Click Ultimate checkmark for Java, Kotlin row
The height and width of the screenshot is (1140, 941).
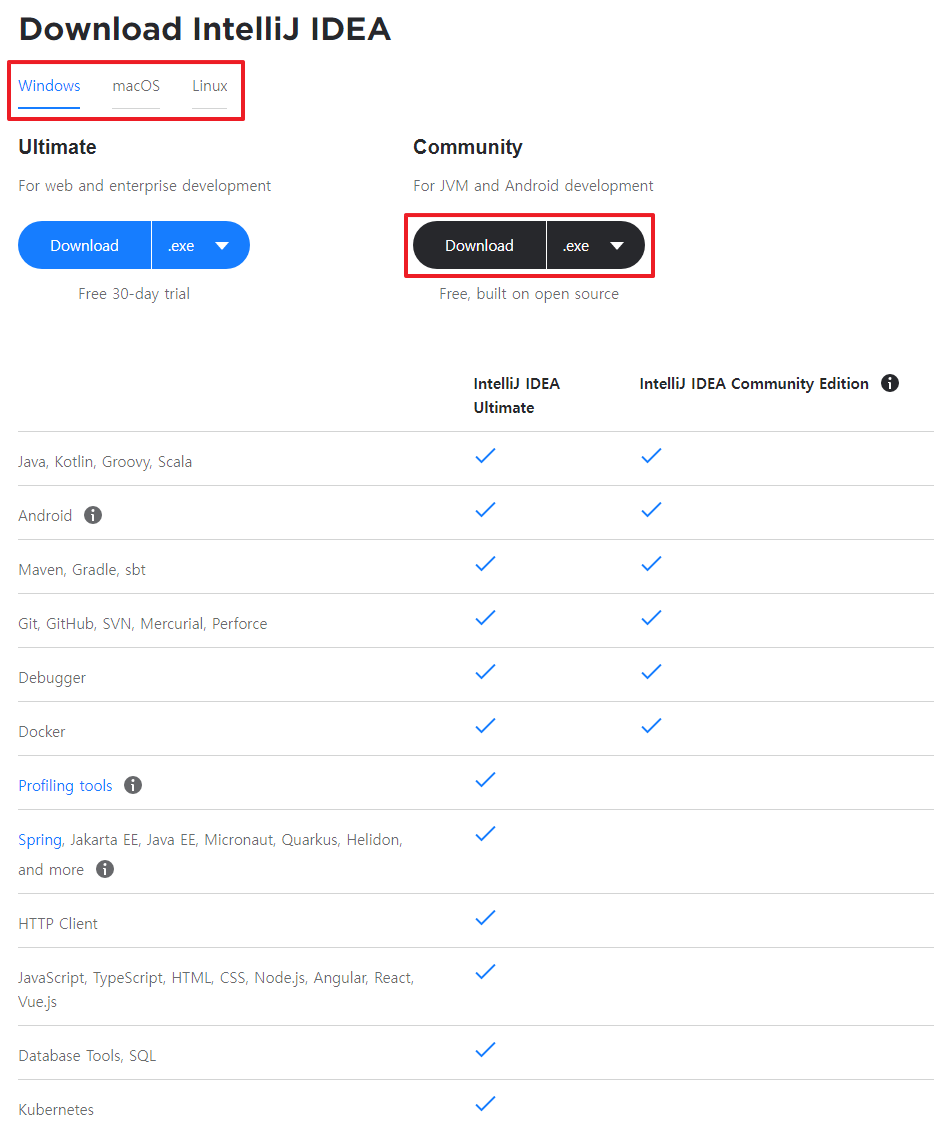pos(485,456)
